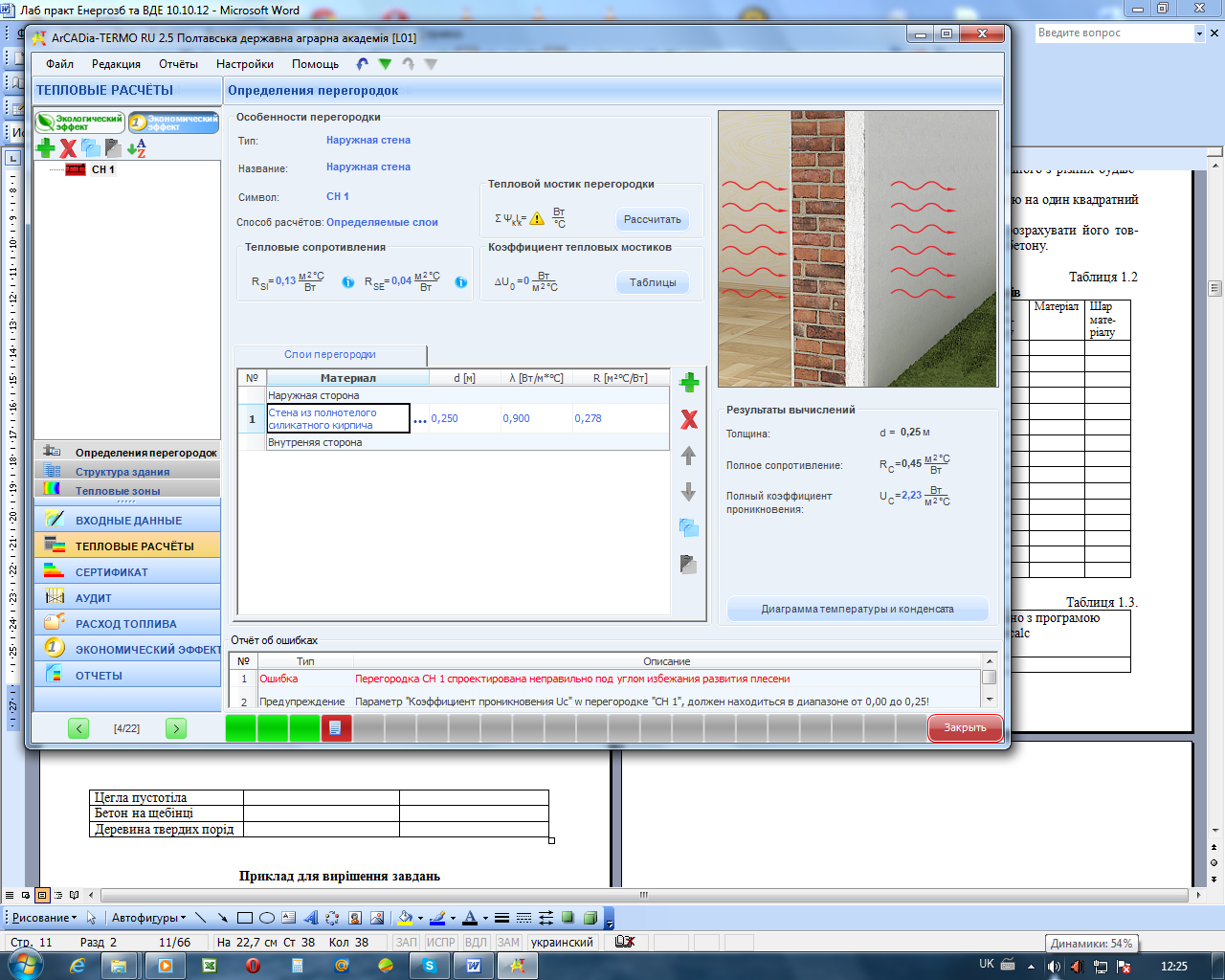Viewport: 1225px width, 980px height.
Task: Paste the partition above the CH 1 tree
Action: (x=113, y=147)
